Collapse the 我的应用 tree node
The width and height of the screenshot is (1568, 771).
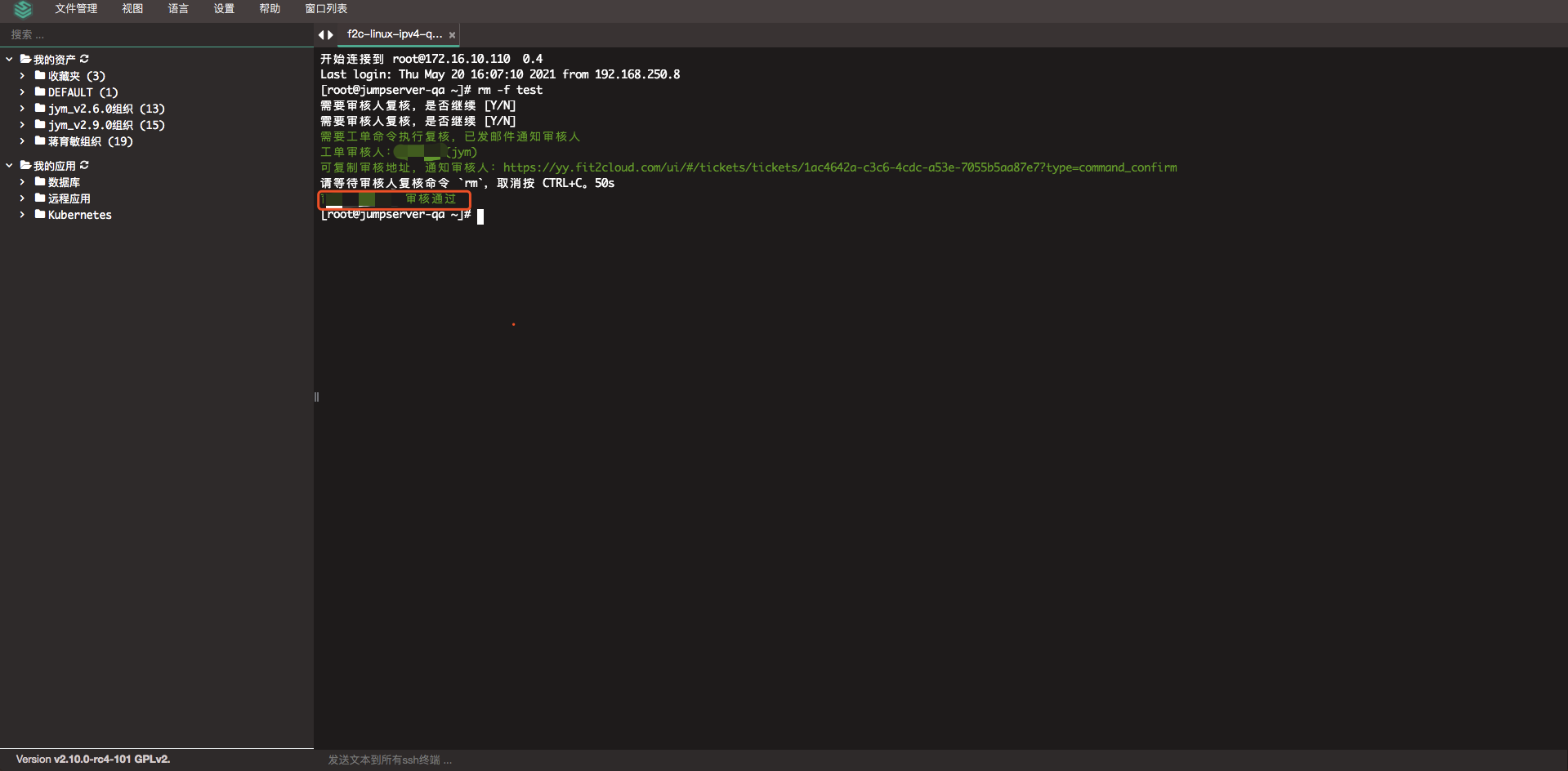(x=9, y=165)
